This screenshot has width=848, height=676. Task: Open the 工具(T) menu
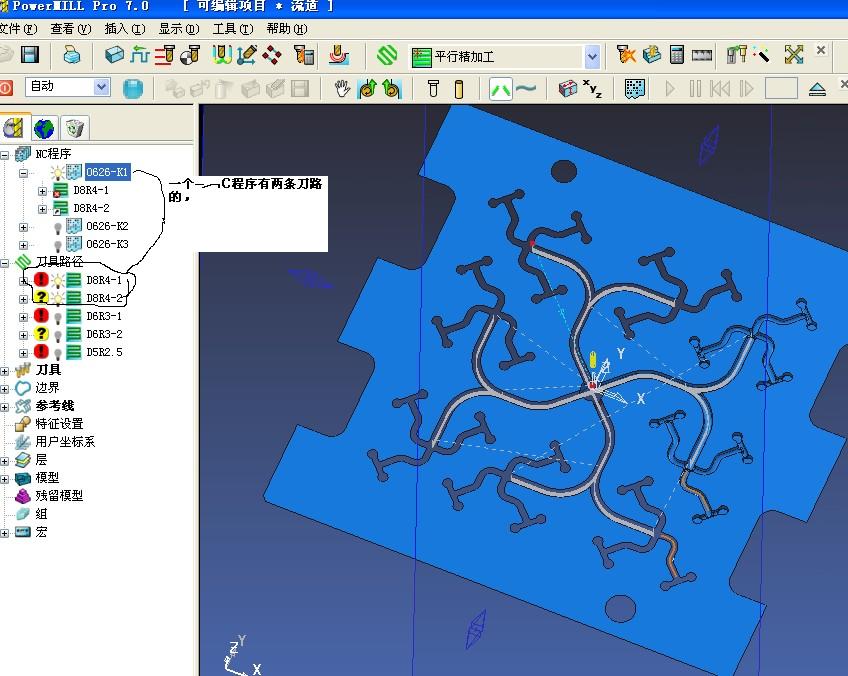[233, 29]
